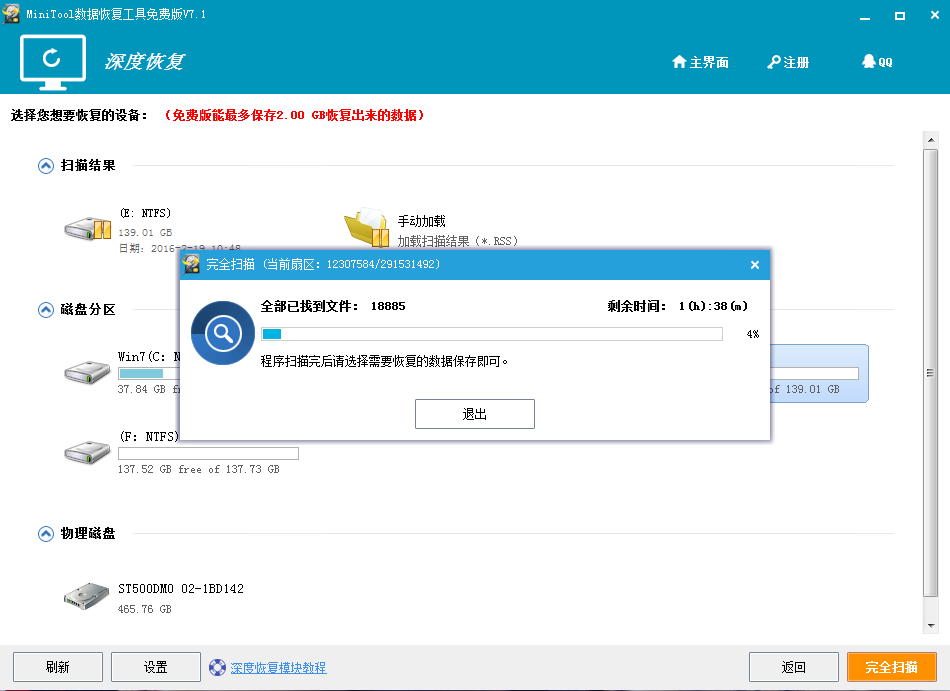Click the F: drive usage bar
The height and width of the screenshot is (691, 950).
(208, 453)
